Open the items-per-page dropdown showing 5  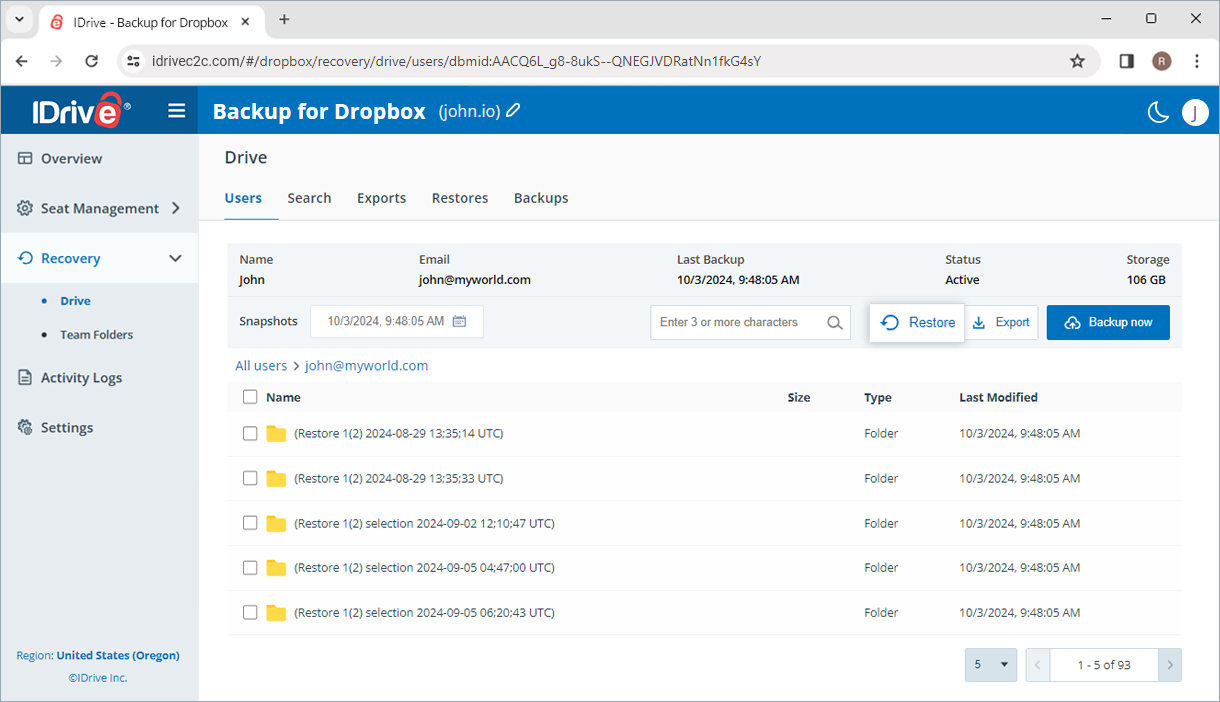point(990,664)
